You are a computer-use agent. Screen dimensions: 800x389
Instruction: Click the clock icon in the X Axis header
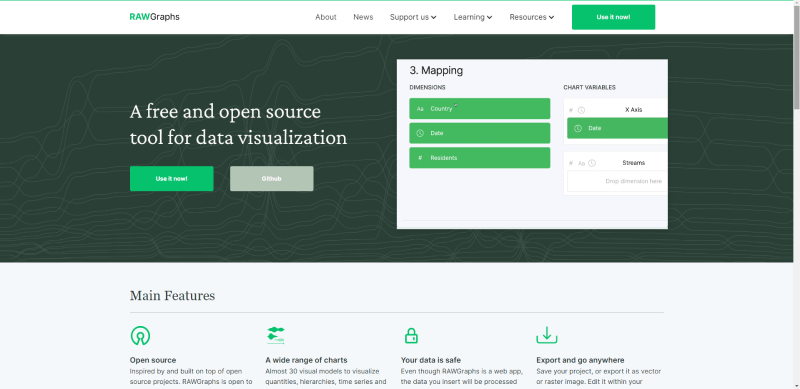point(581,110)
